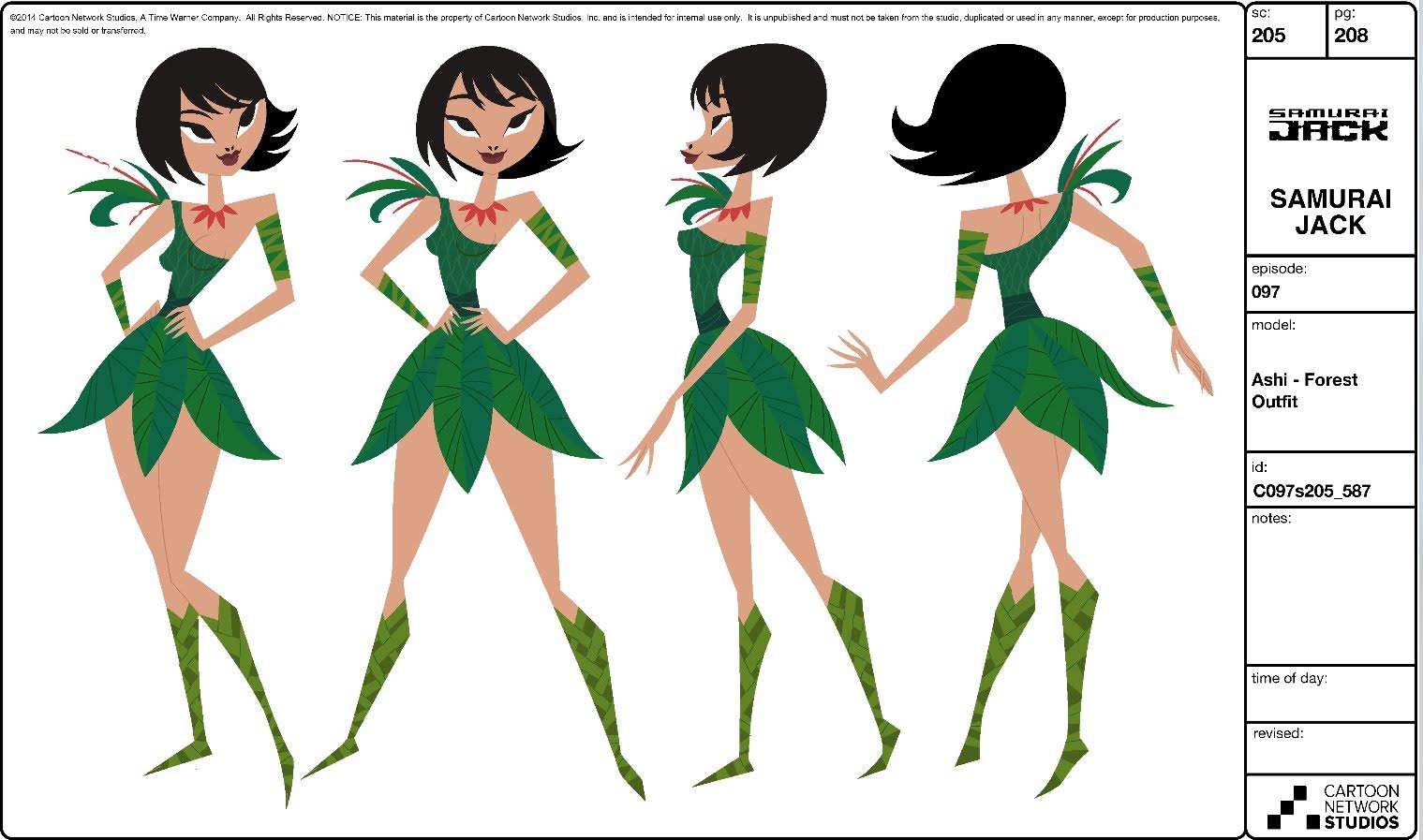The image size is (1423, 840).
Task: Click the Ashi pose with both hands on hips
Action: pyautogui.click(x=473, y=424)
